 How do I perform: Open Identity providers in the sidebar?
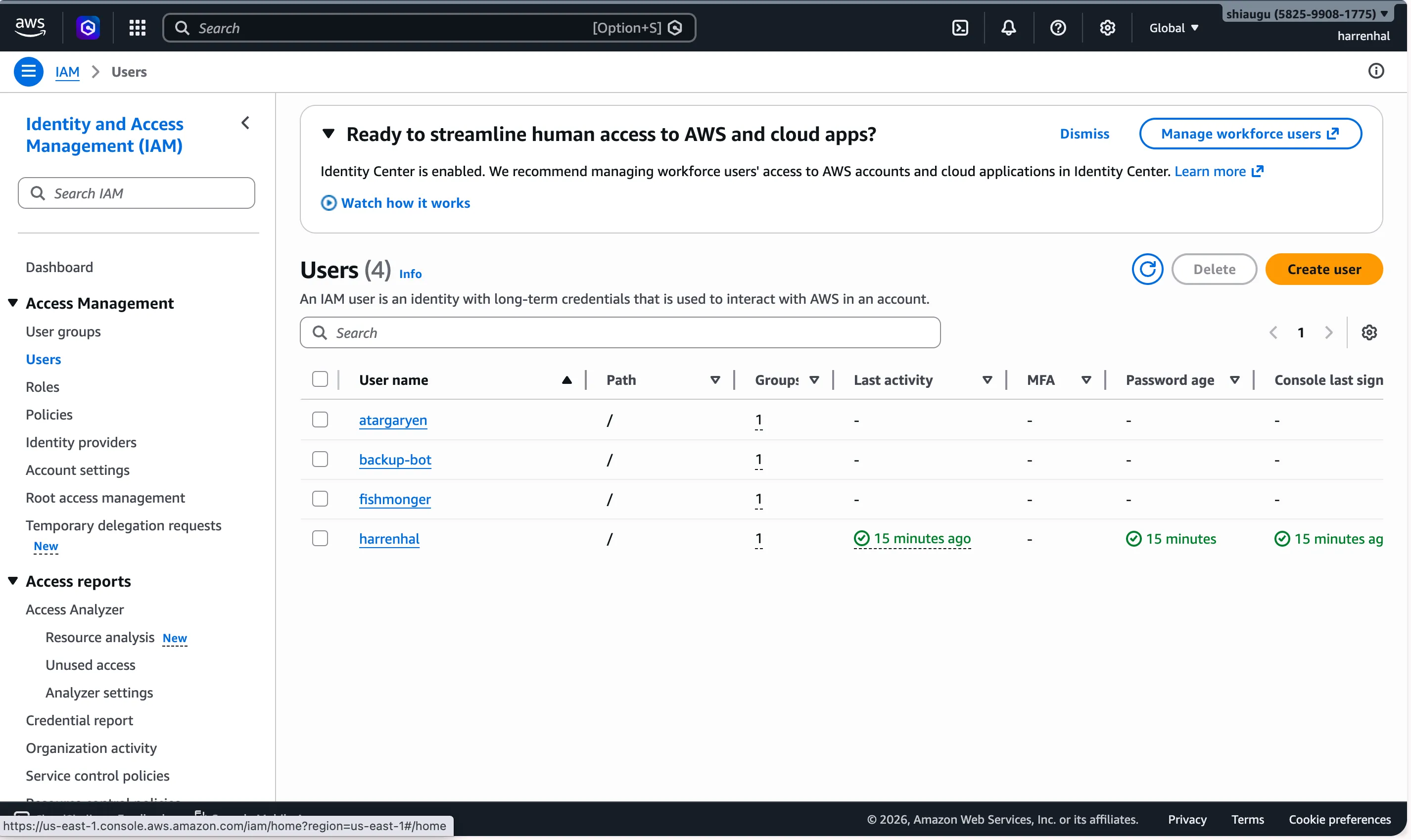[81, 443]
